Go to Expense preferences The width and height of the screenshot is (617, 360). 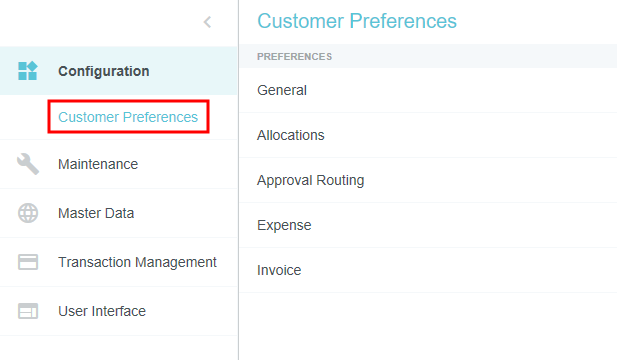pyautogui.click(x=428, y=225)
